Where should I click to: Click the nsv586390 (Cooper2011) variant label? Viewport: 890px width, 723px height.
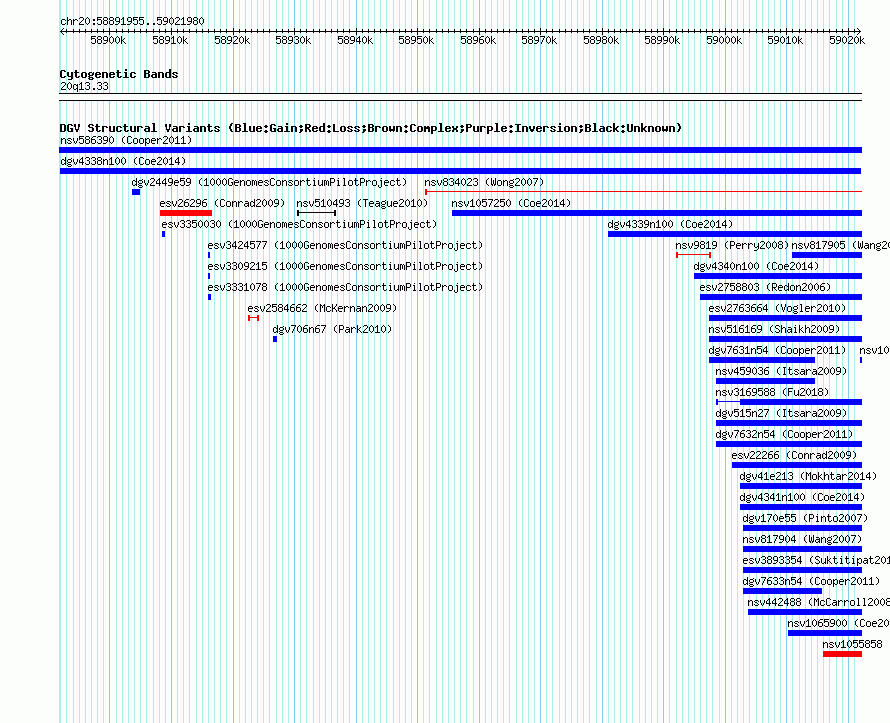[x=126, y=140]
